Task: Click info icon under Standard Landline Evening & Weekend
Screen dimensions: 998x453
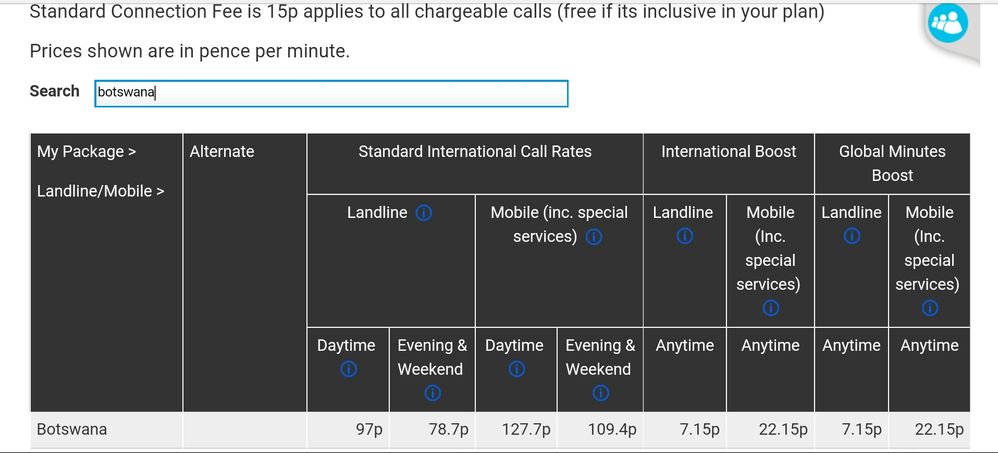Action: pyautogui.click(x=432, y=393)
